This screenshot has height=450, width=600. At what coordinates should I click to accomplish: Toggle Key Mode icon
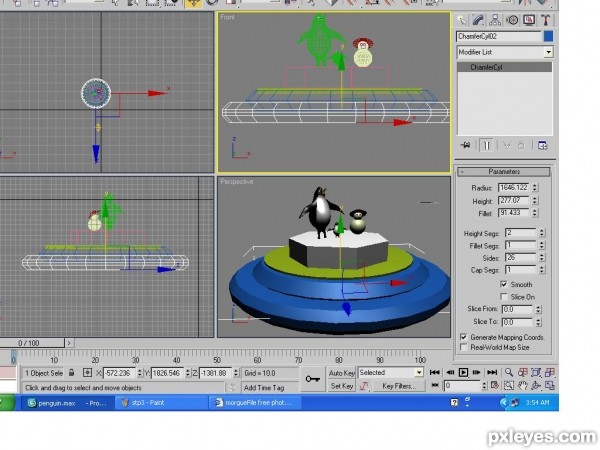click(x=435, y=385)
